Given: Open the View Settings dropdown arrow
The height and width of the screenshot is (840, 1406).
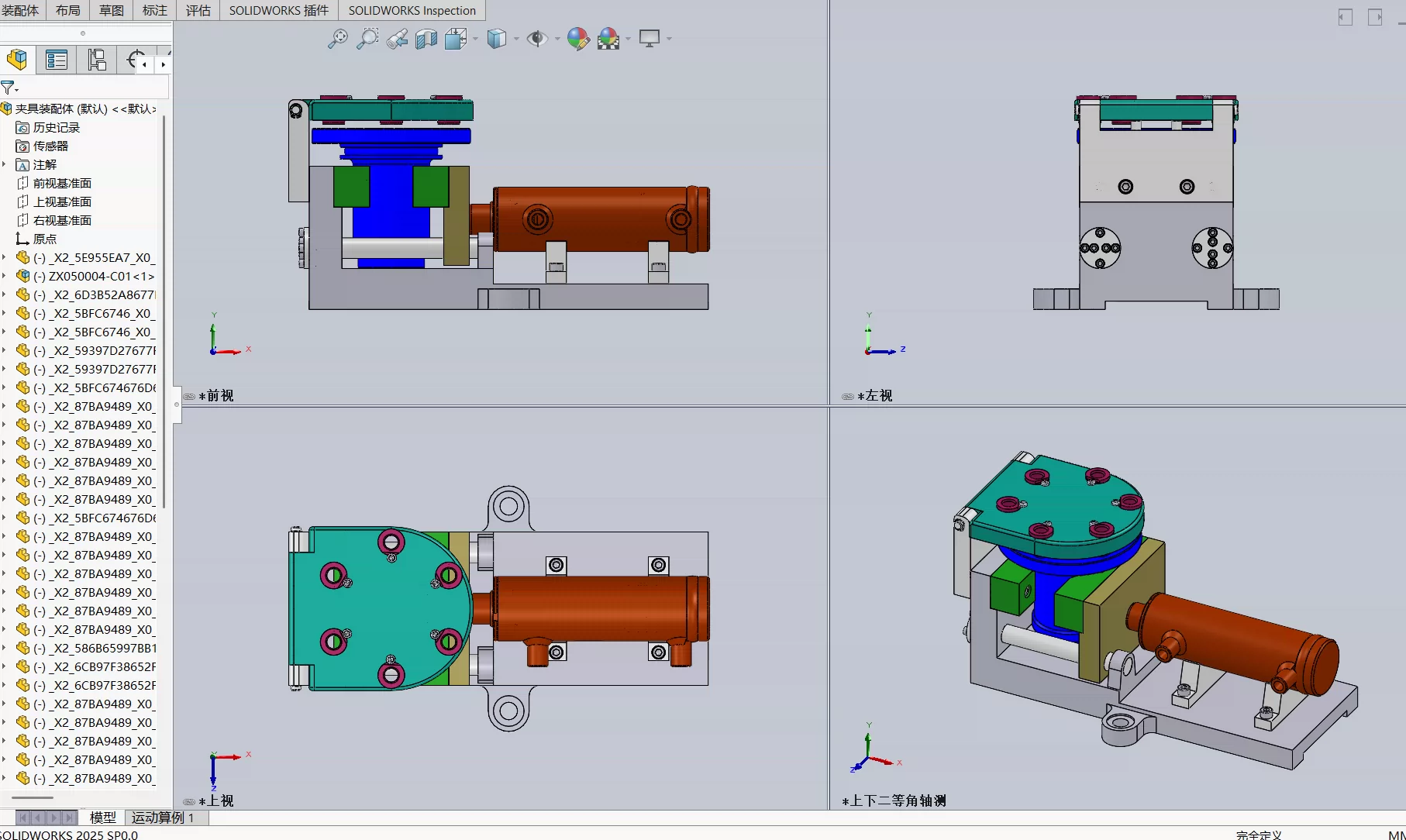Looking at the screenshot, I should pyautogui.click(x=669, y=39).
